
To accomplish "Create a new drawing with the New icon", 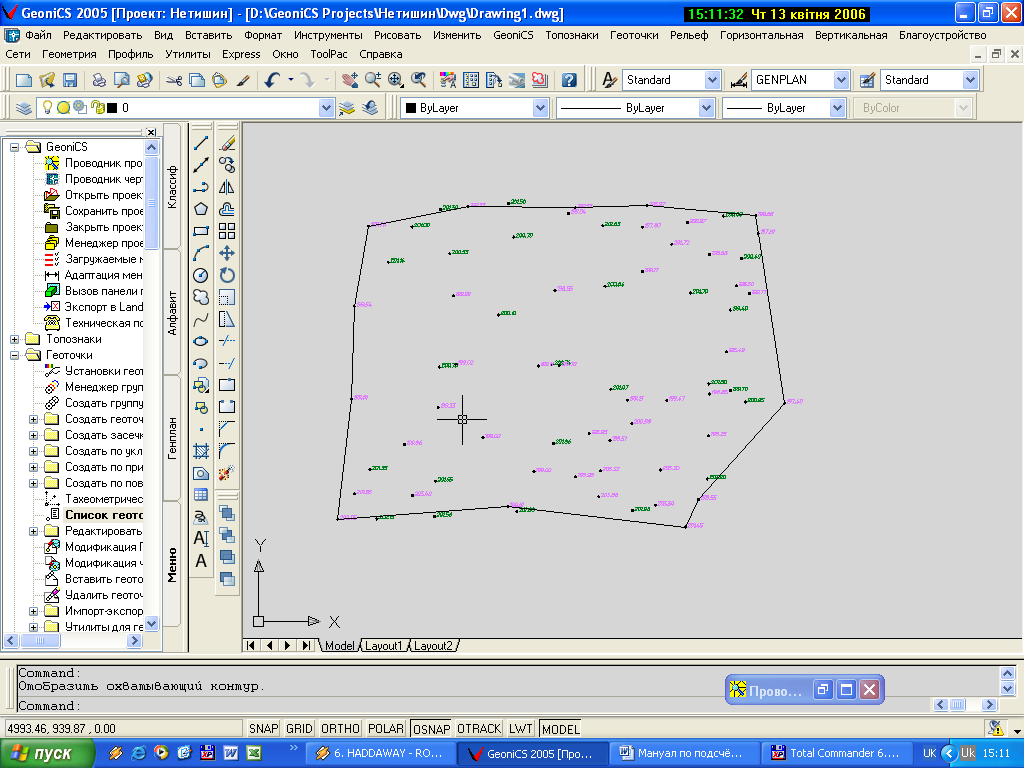I will coord(24,80).
